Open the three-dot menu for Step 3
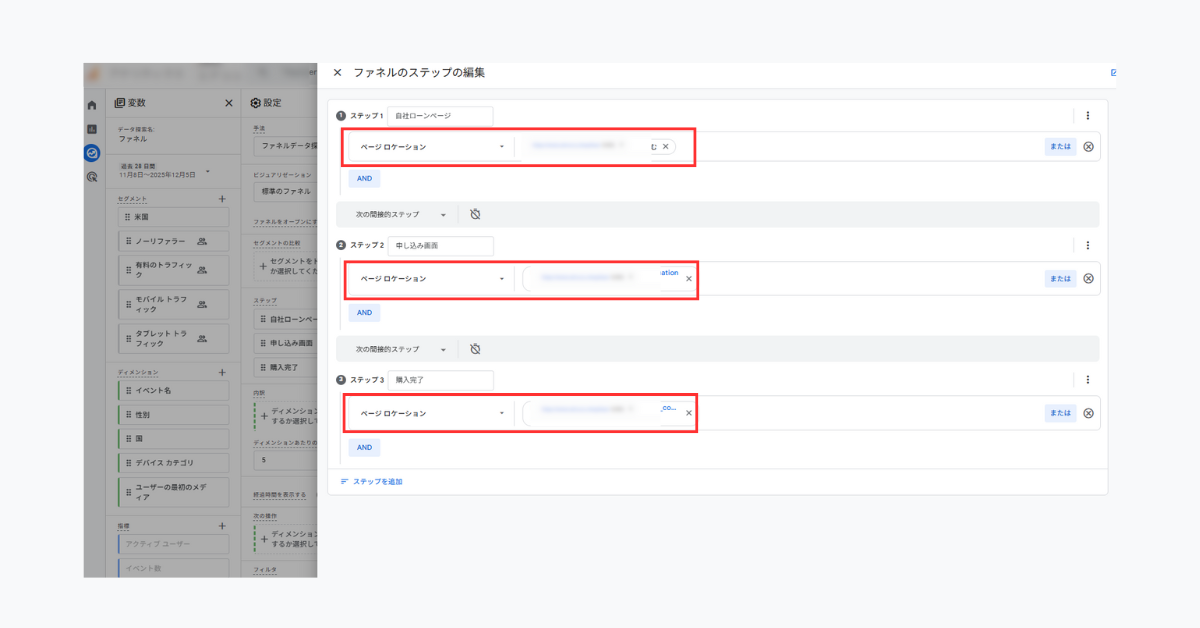The width and height of the screenshot is (1200, 628). (1087, 380)
